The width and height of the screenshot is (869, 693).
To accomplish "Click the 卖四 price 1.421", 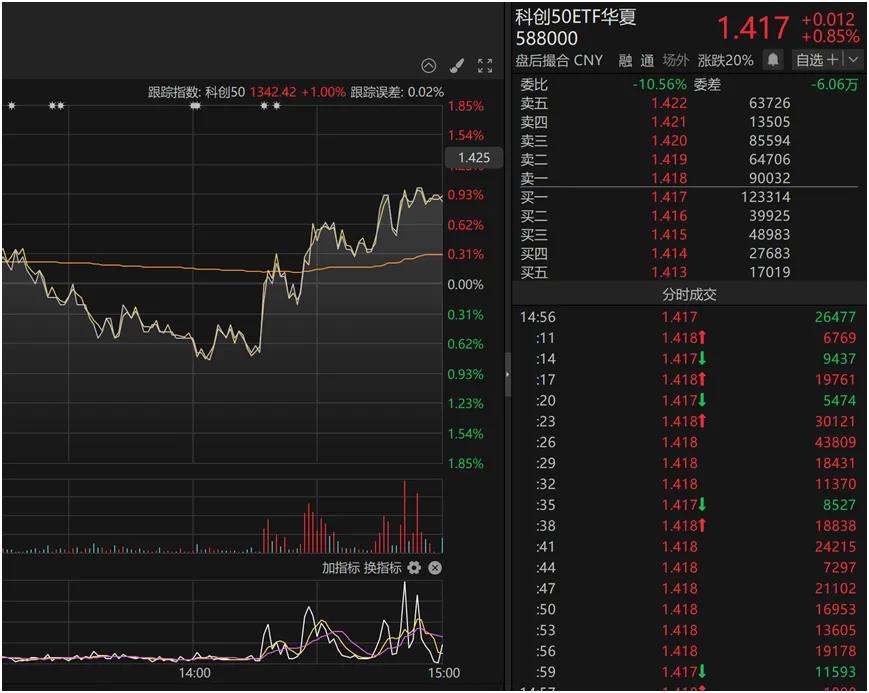I will click(669, 122).
